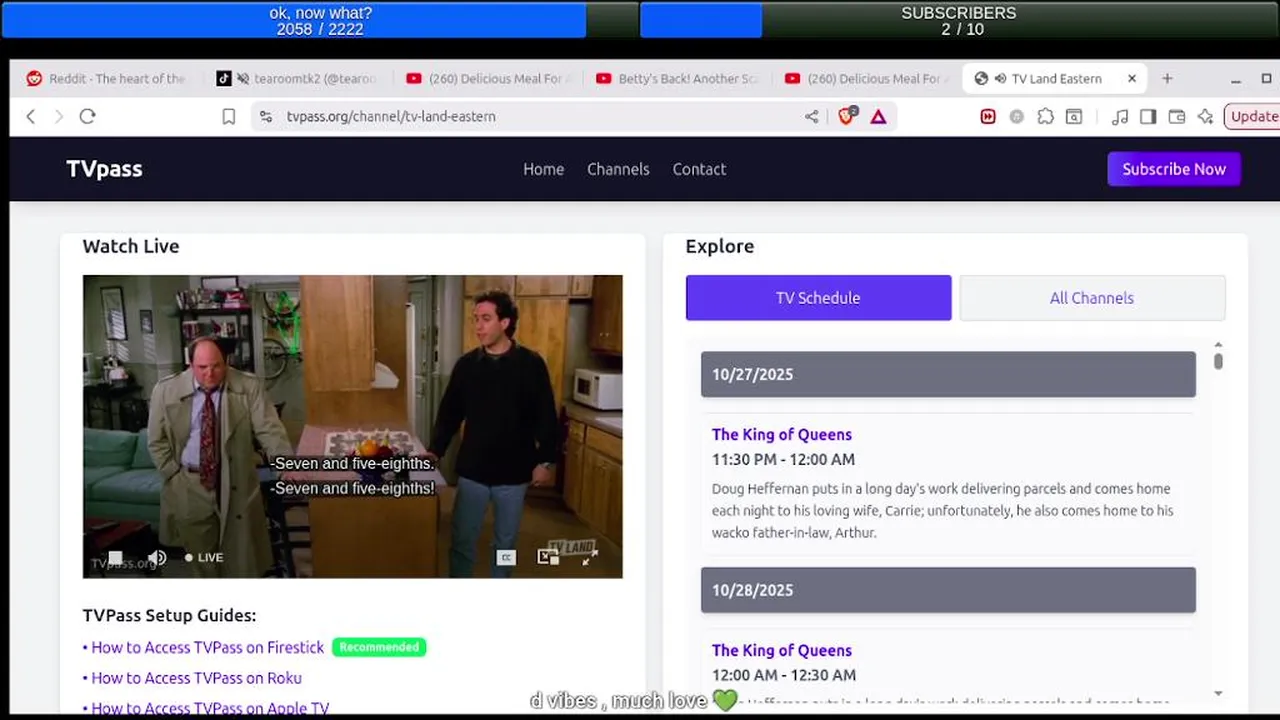Click the 'ok, now what?' goal bar

(320, 21)
